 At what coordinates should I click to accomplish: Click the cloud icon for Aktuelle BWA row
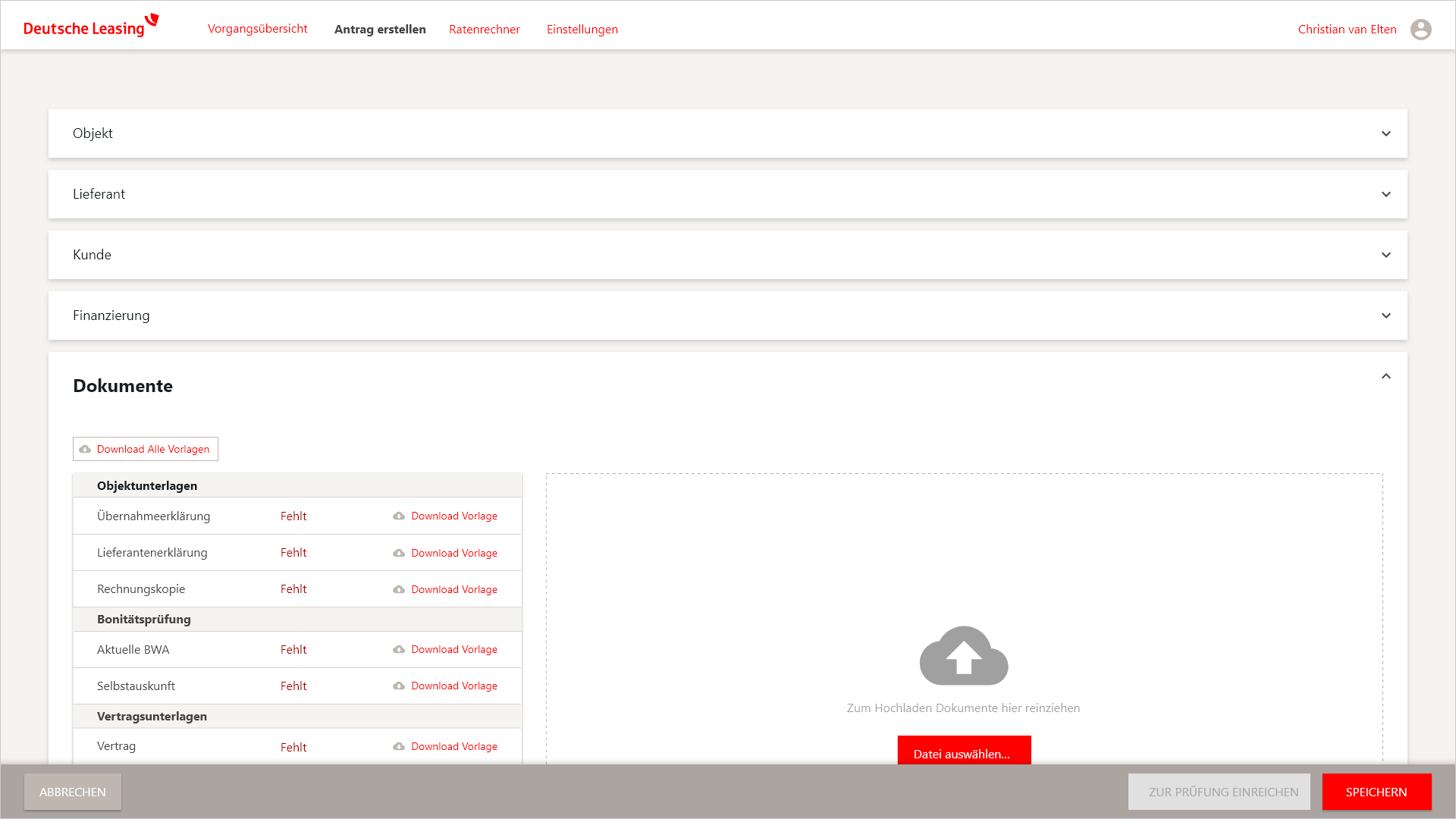tap(399, 650)
